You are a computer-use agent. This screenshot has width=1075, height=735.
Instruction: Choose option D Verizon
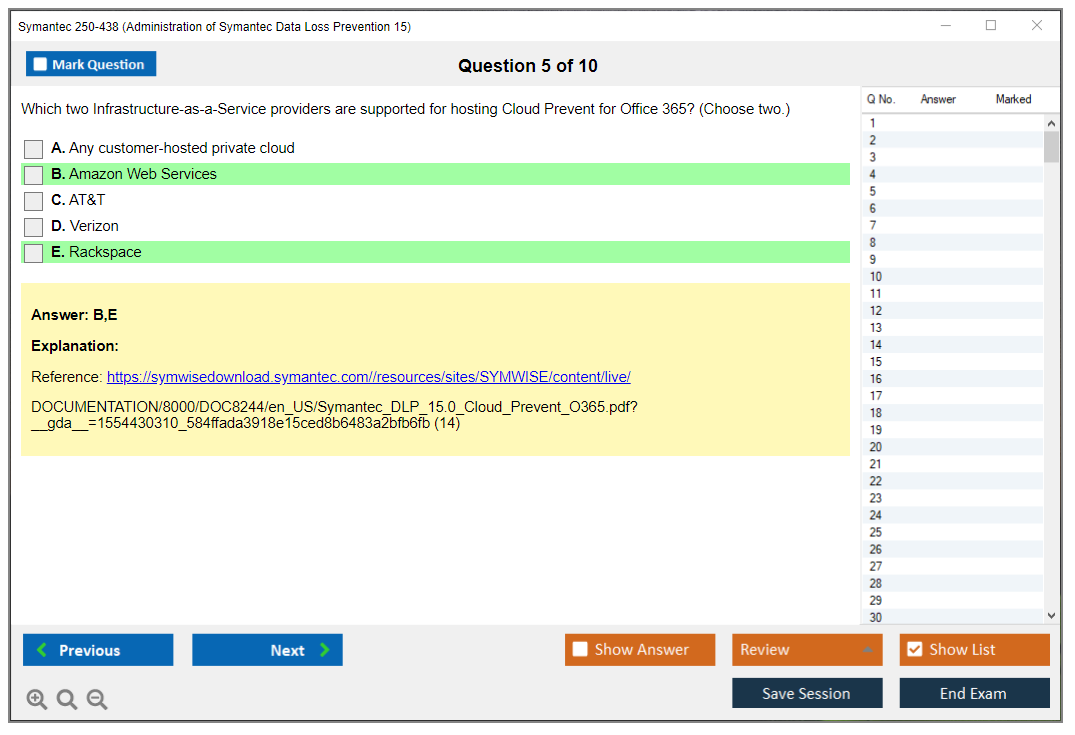click(34, 227)
